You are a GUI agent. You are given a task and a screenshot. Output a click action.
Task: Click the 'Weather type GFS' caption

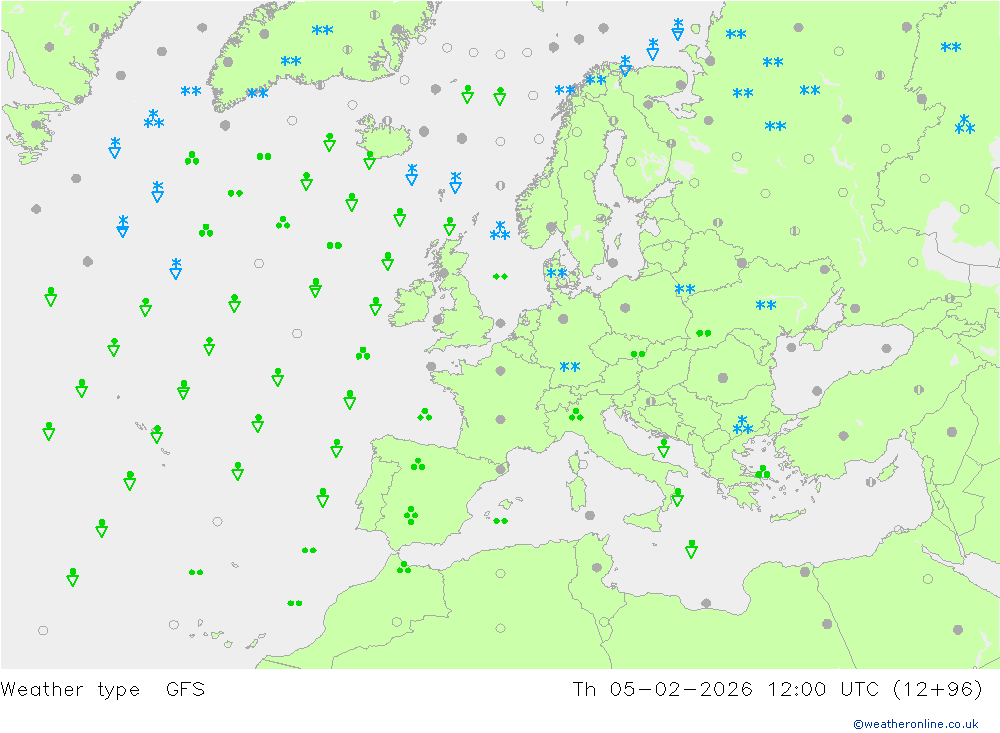click(103, 690)
